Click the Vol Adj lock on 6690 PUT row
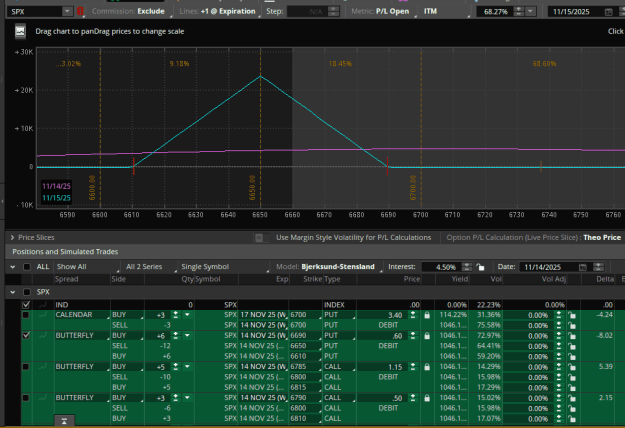This screenshot has height=428, width=625. 572,336
